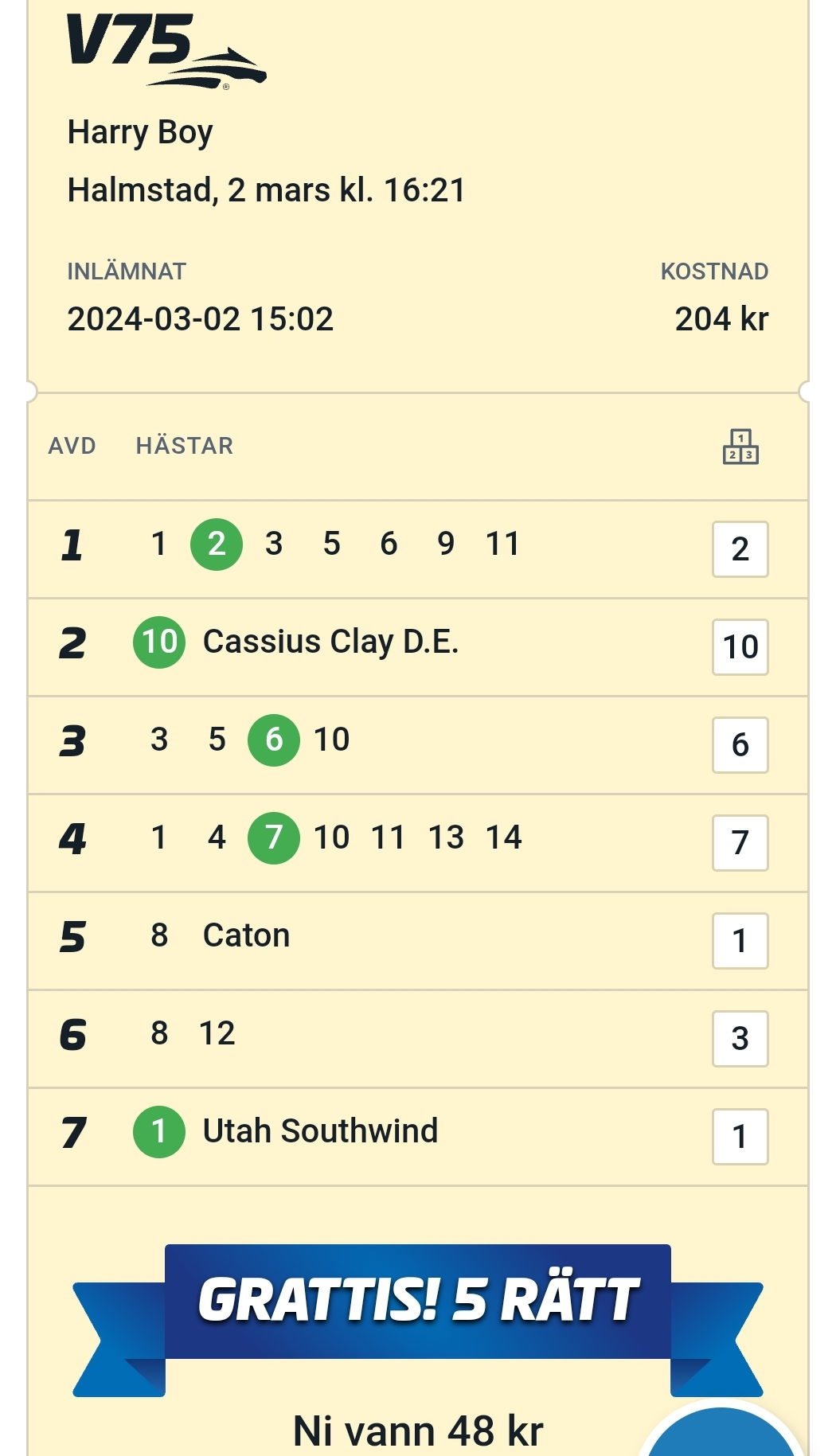836x1456 pixels.
Task: Tap the HÄSTAR column header
Action: pyautogui.click(x=185, y=446)
